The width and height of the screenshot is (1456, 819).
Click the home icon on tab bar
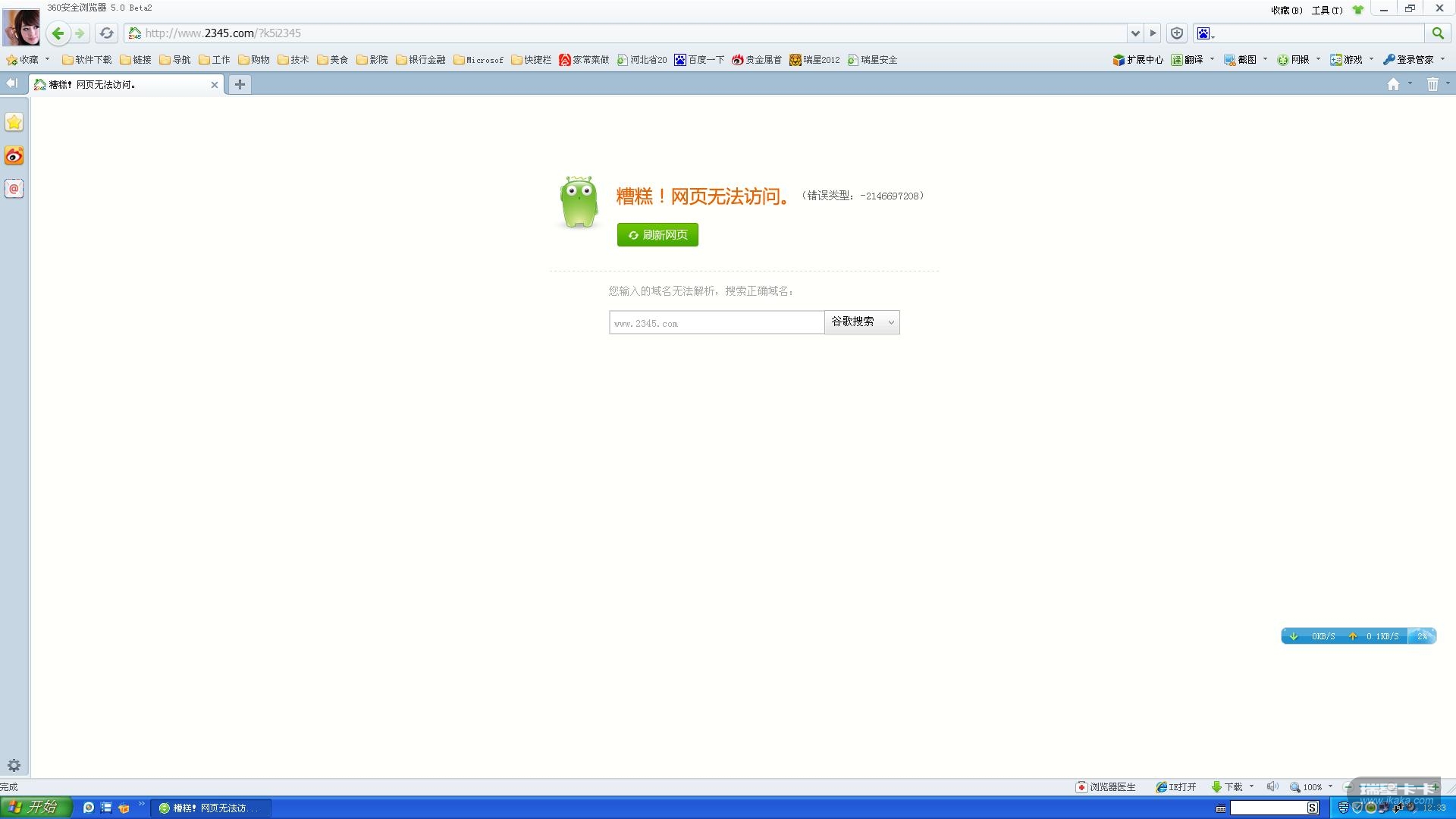1393,85
